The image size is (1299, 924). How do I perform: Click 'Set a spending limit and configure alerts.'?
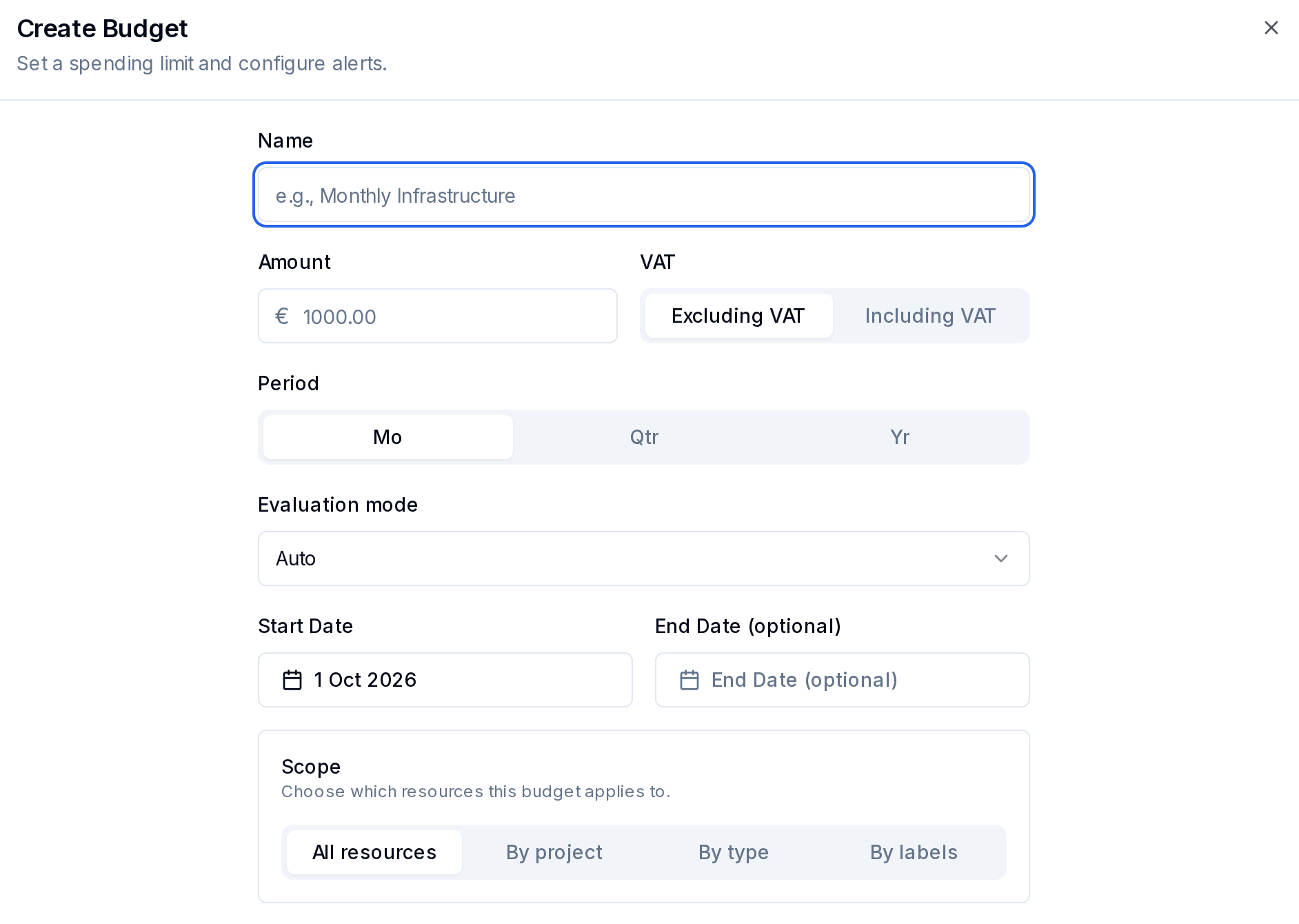click(202, 63)
